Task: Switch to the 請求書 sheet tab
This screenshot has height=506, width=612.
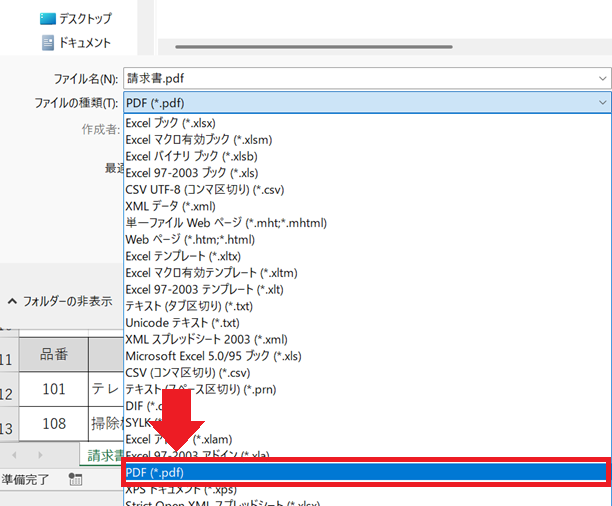Action: coord(103,455)
